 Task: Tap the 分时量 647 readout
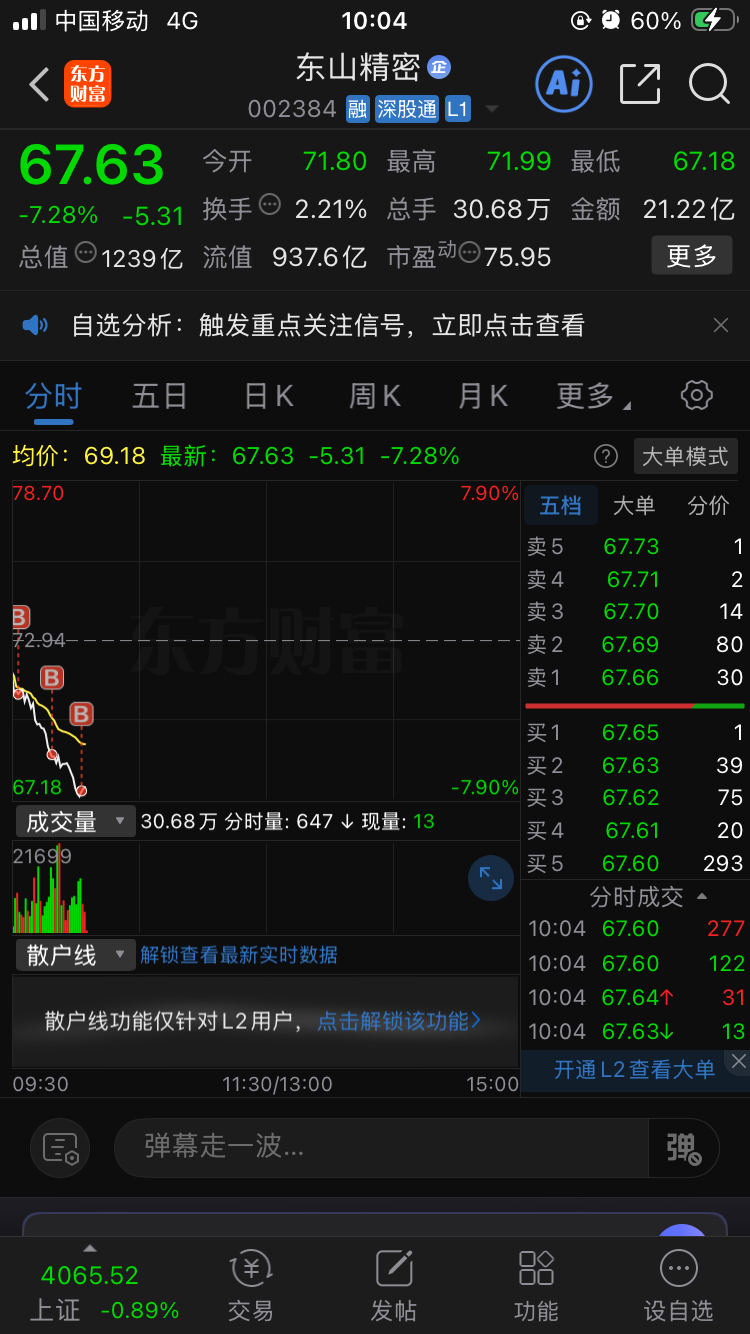(278, 822)
